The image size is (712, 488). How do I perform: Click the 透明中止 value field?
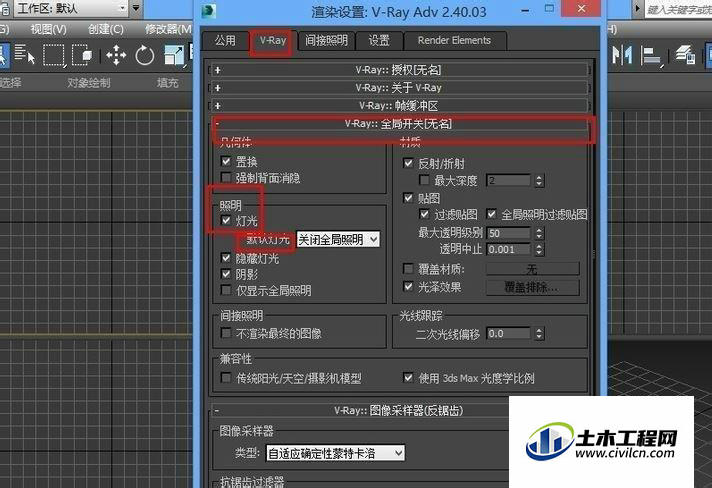508,249
